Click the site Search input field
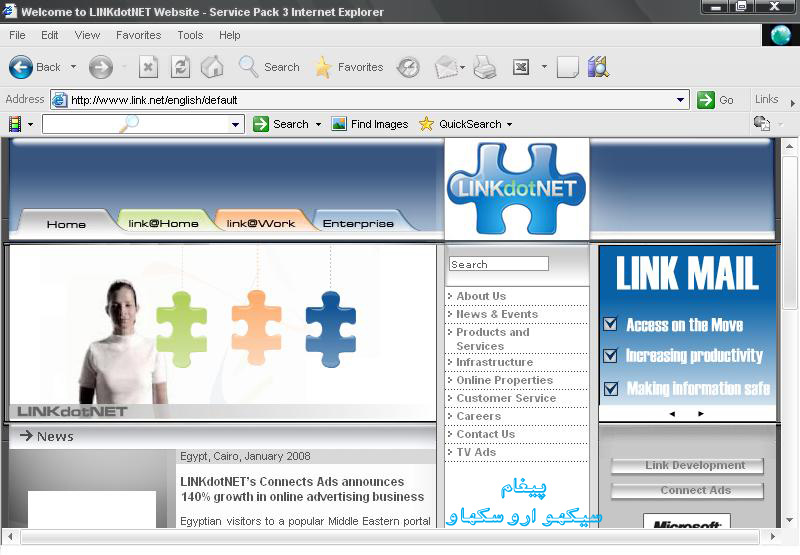Viewport: 800px width, 555px height. [x=498, y=264]
